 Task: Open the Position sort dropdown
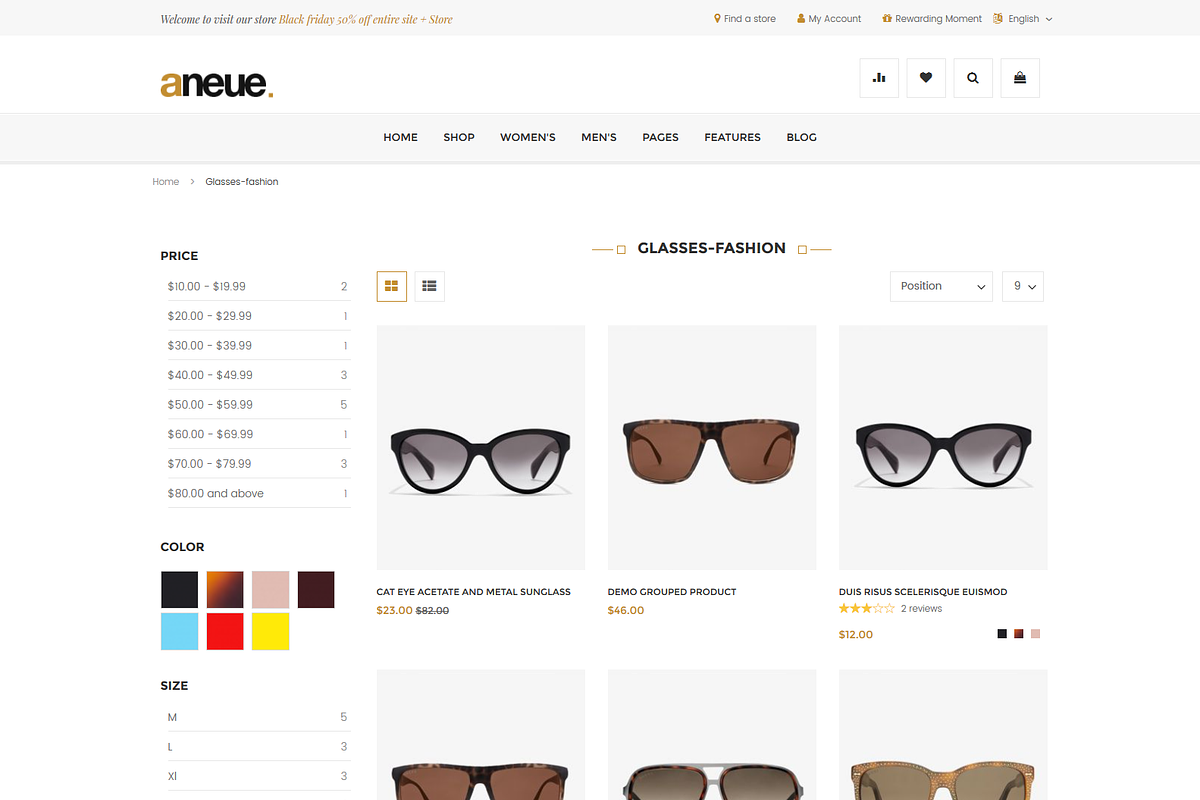coord(940,286)
